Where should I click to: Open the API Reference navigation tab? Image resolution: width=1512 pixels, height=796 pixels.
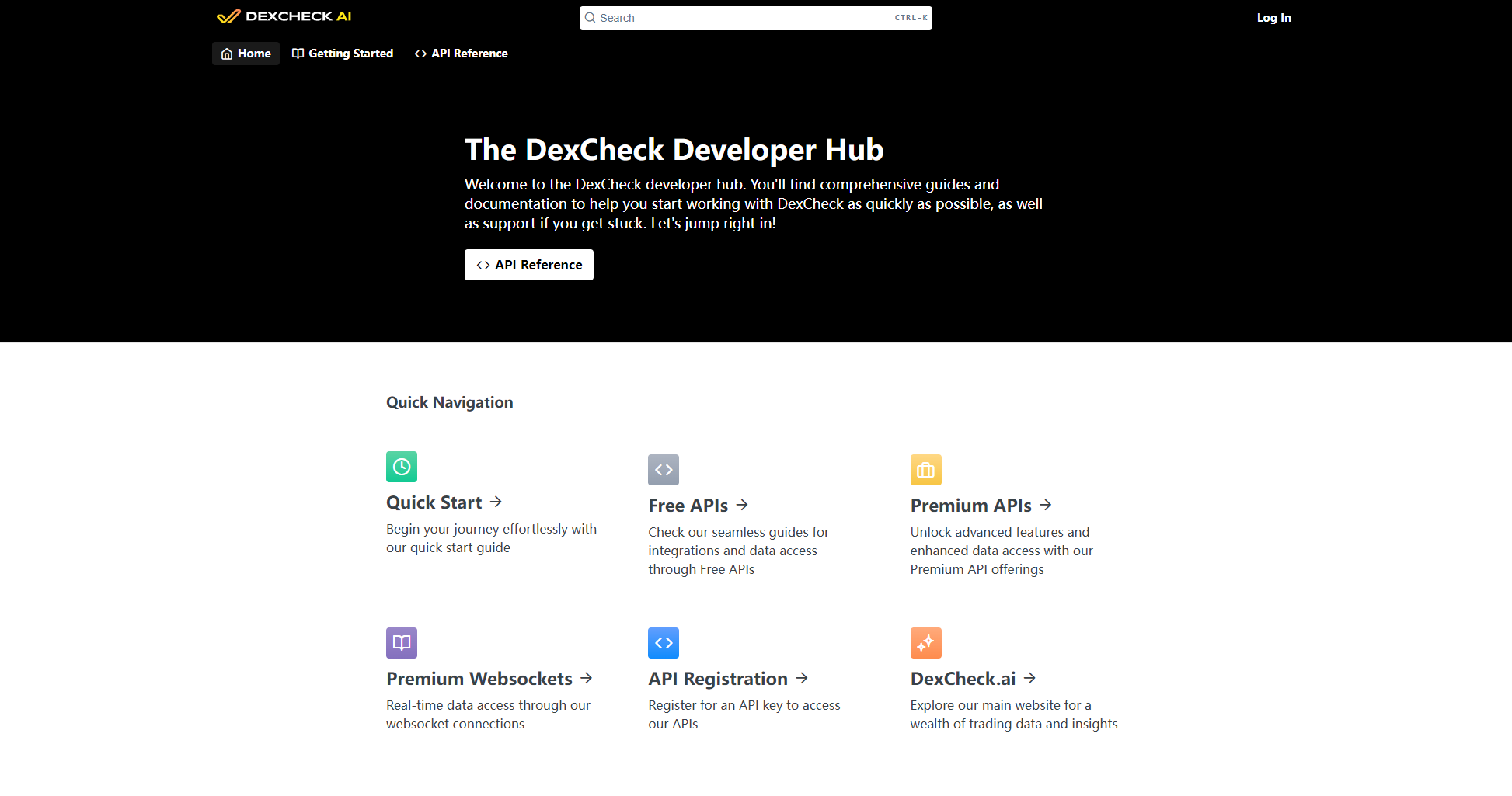coord(460,54)
